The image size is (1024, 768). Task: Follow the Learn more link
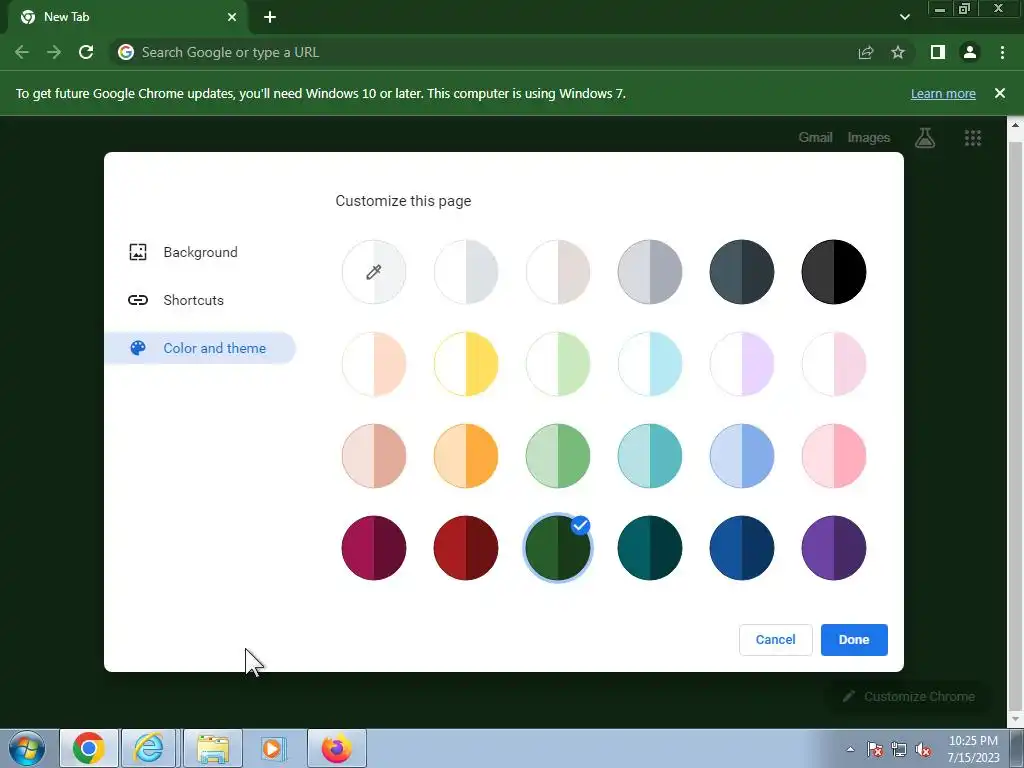click(943, 93)
